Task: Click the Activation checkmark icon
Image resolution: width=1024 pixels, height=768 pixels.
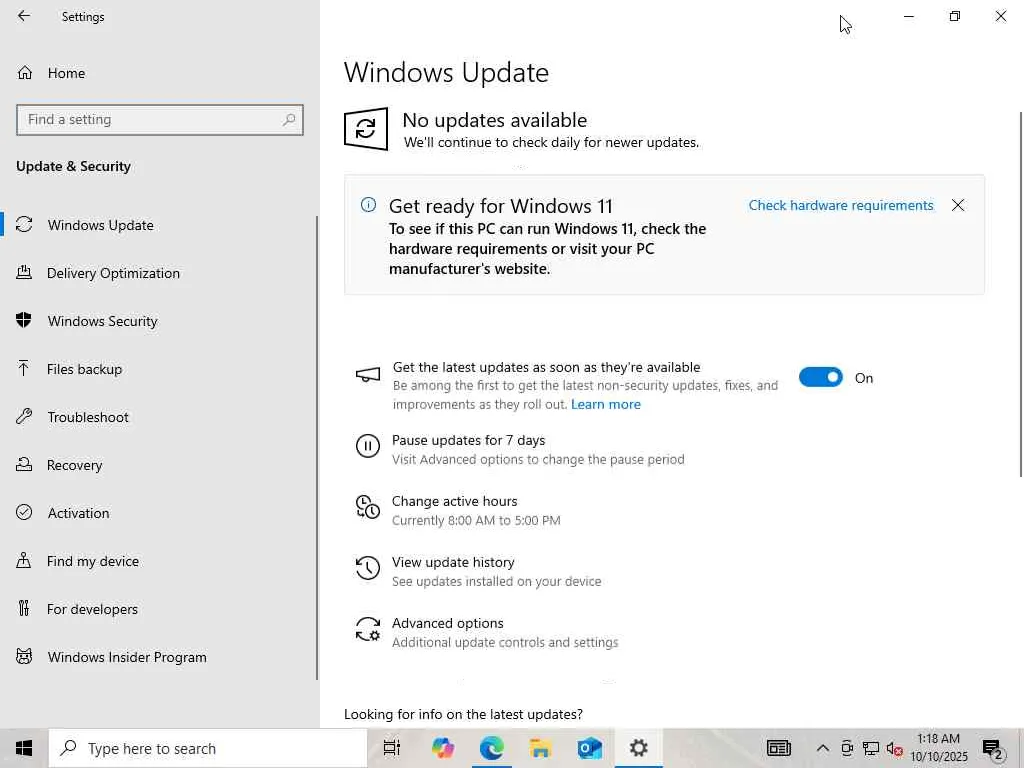Action: pyautogui.click(x=24, y=512)
